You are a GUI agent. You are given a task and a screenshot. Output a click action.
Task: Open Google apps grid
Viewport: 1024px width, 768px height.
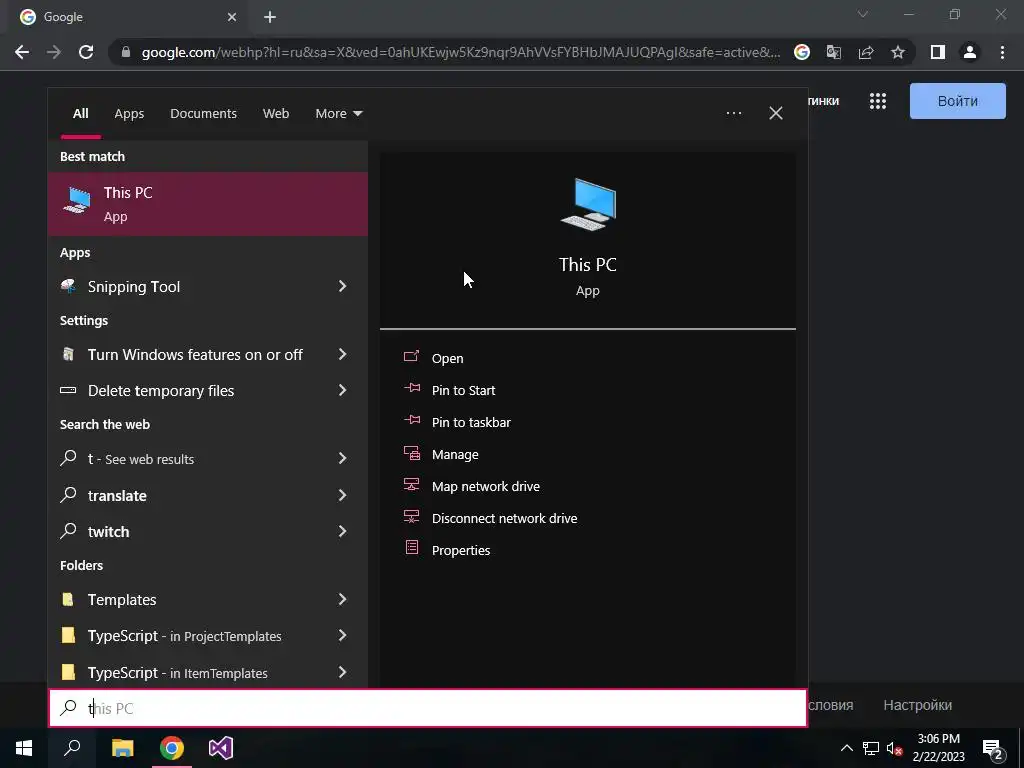tap(878, 101)
